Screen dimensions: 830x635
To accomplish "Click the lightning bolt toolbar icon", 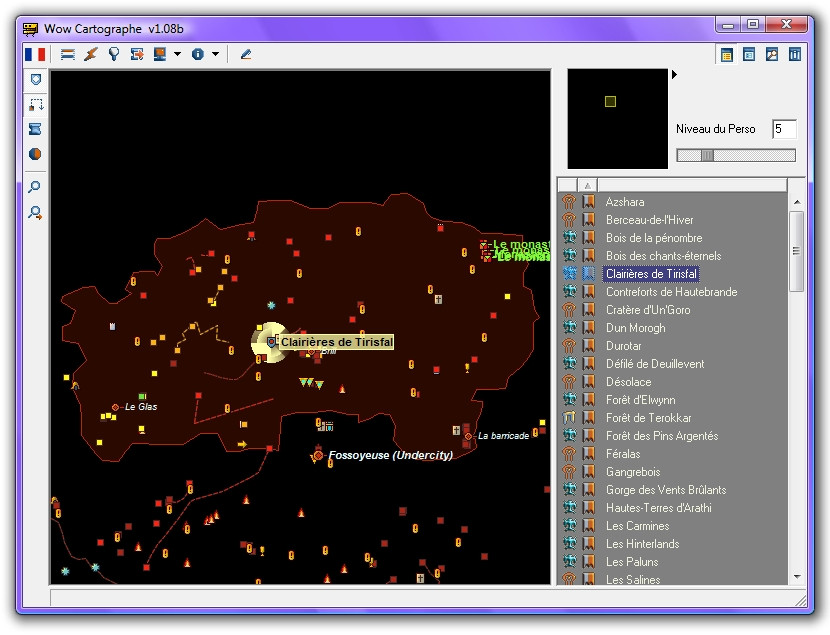I will pos(91,54).
